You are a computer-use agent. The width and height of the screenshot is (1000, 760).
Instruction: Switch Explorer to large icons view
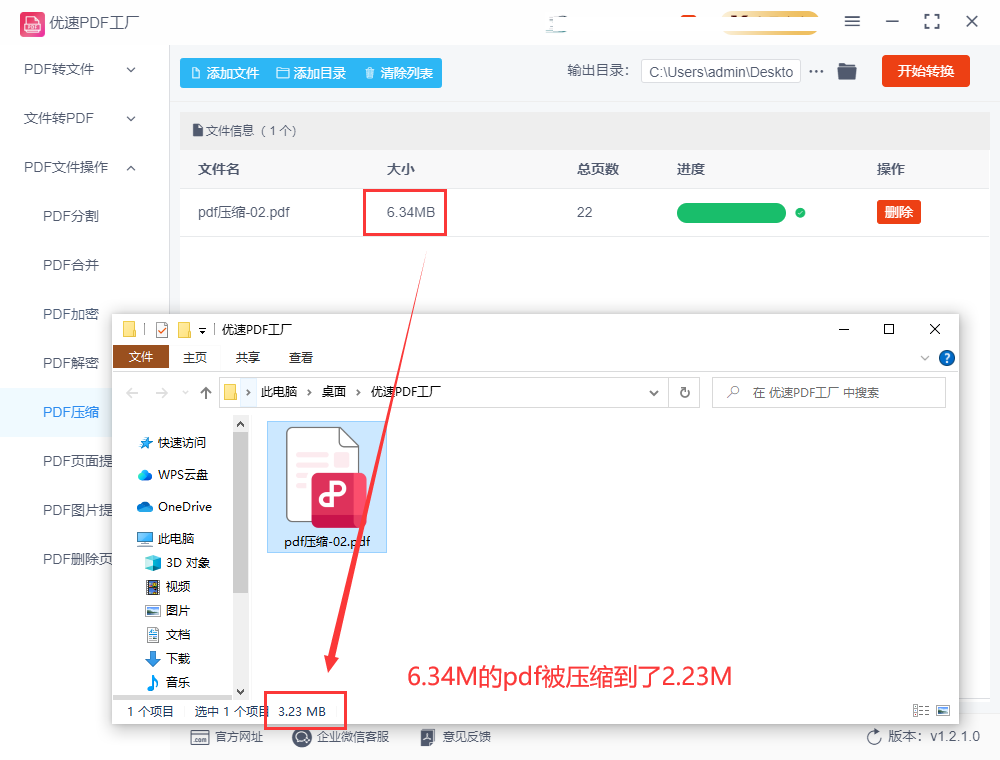pos(943,710)
